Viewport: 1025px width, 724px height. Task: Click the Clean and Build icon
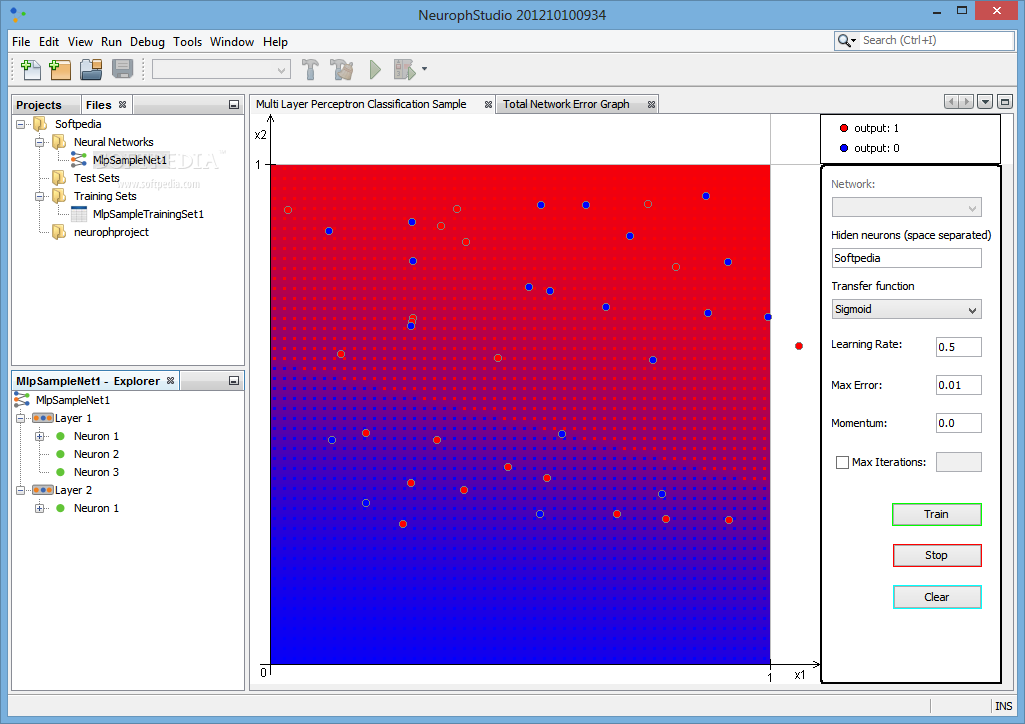pos(342,69)
